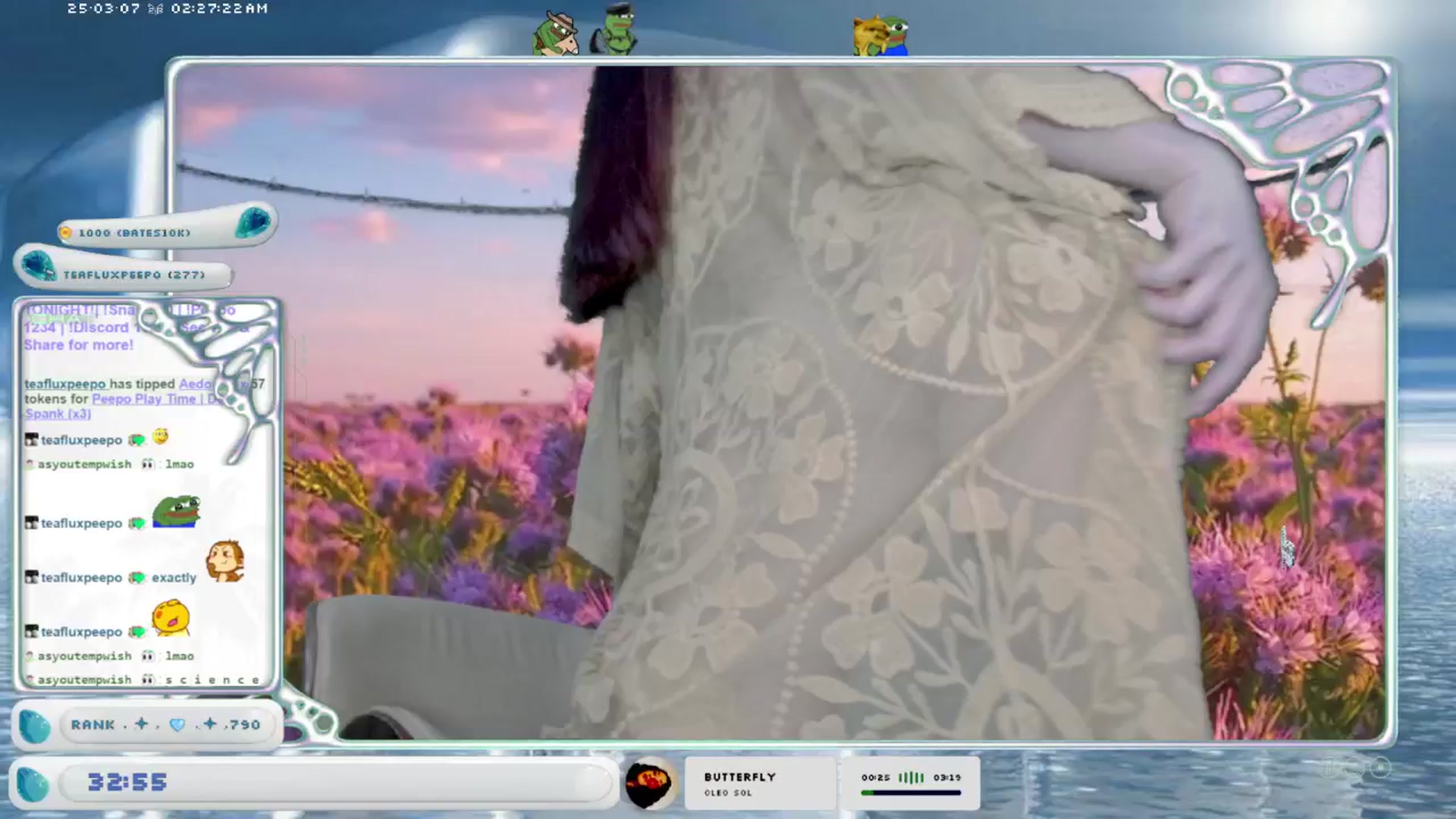
Task: Click the heart icon in the RANK bar
Action: point(177,725)
